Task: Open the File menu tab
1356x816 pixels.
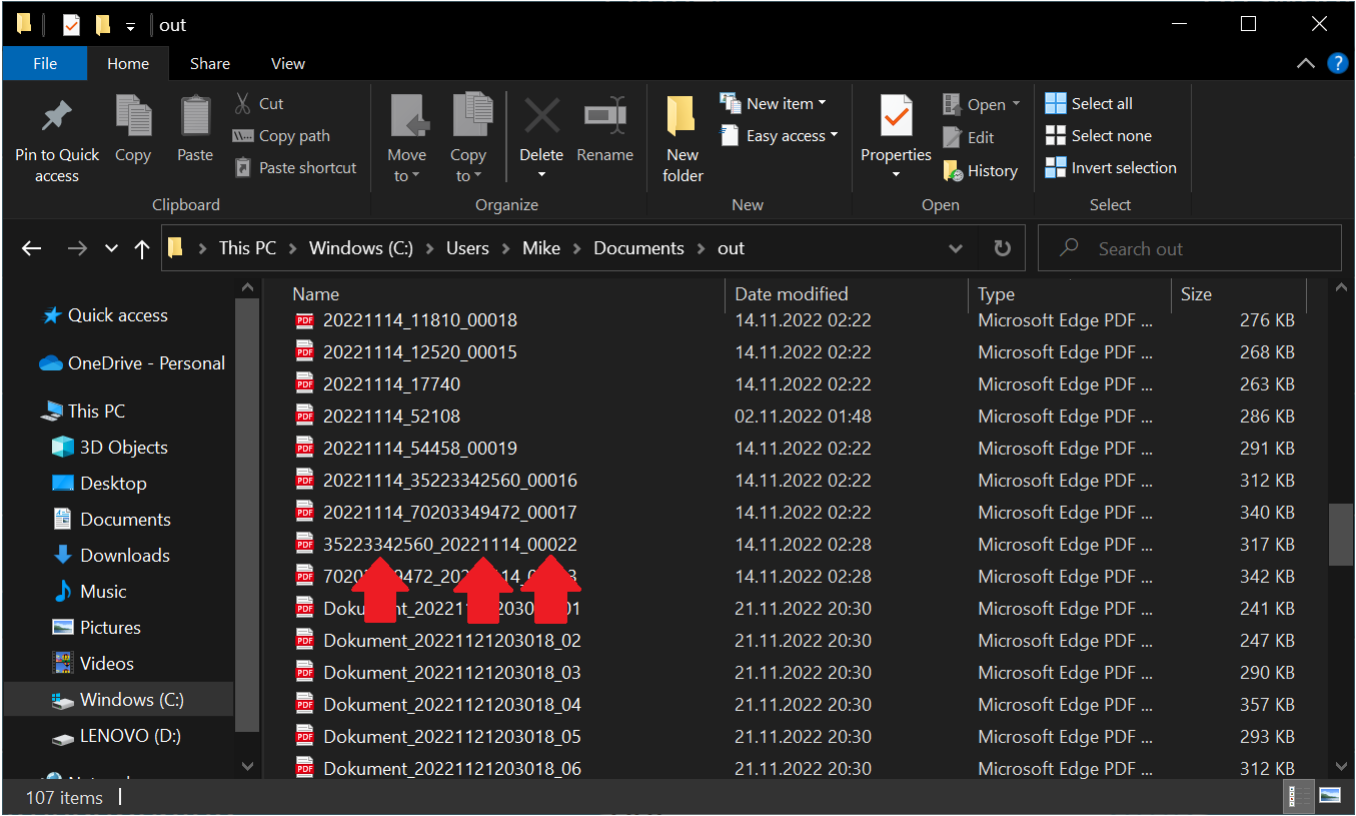Action: [45, 63]
